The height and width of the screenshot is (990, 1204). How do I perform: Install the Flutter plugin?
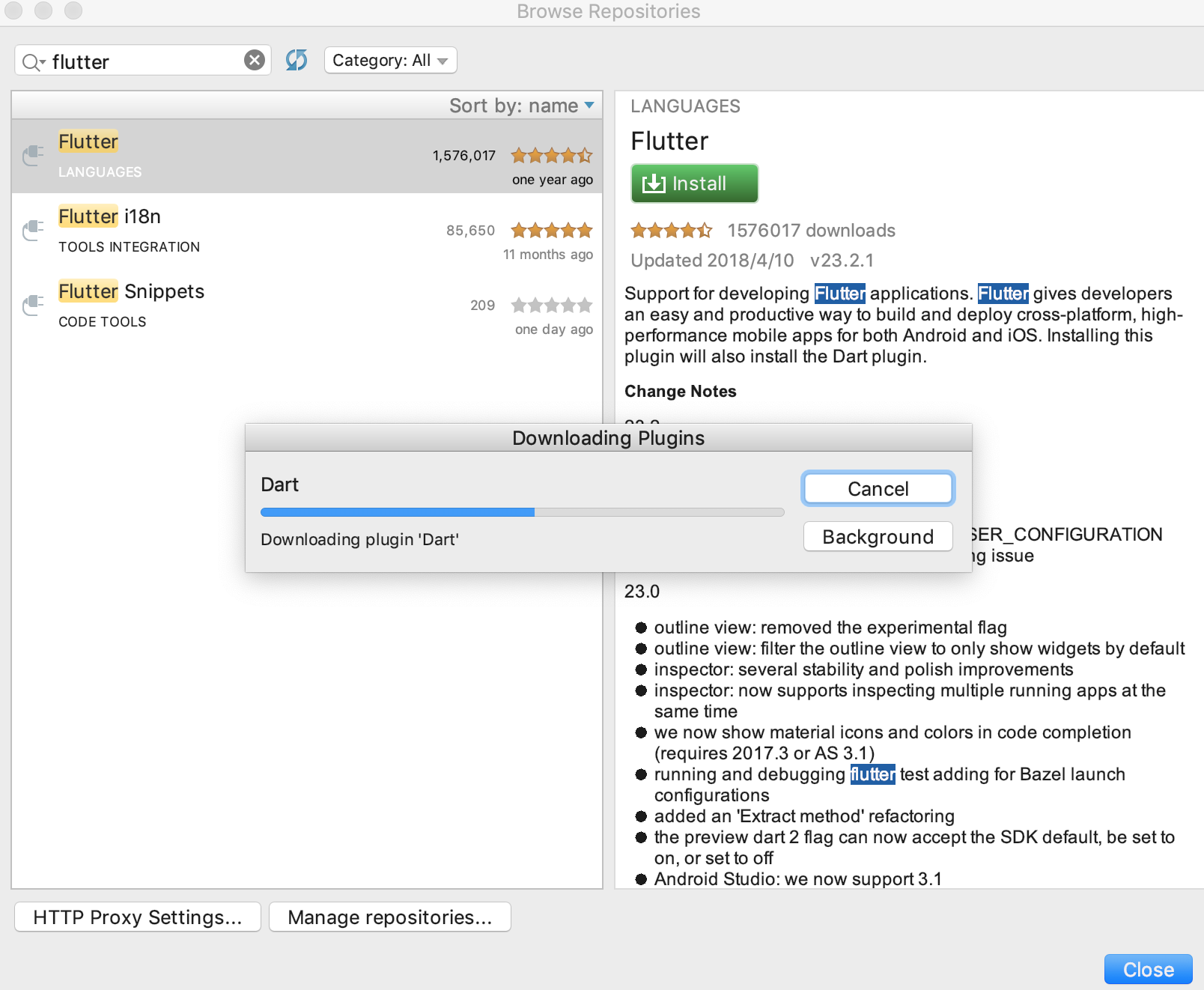coord(694,183)
